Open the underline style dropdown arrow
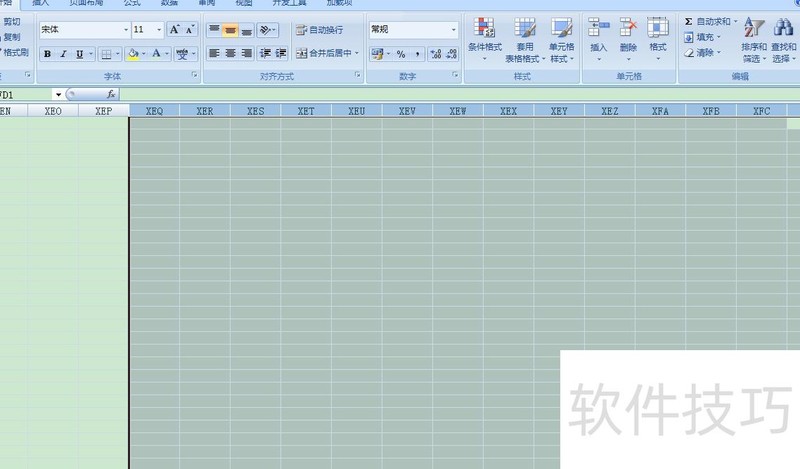Viewport: 800px width, 469px height. [91, 54]
